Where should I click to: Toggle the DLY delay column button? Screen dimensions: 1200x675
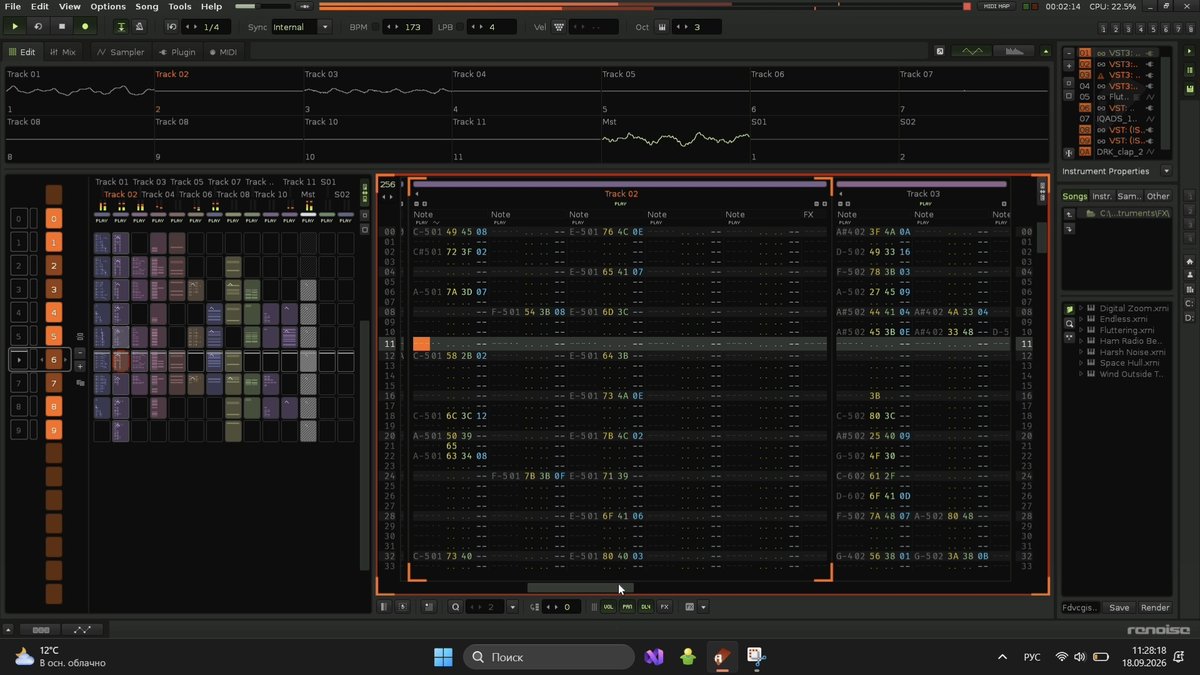(646, 607)
